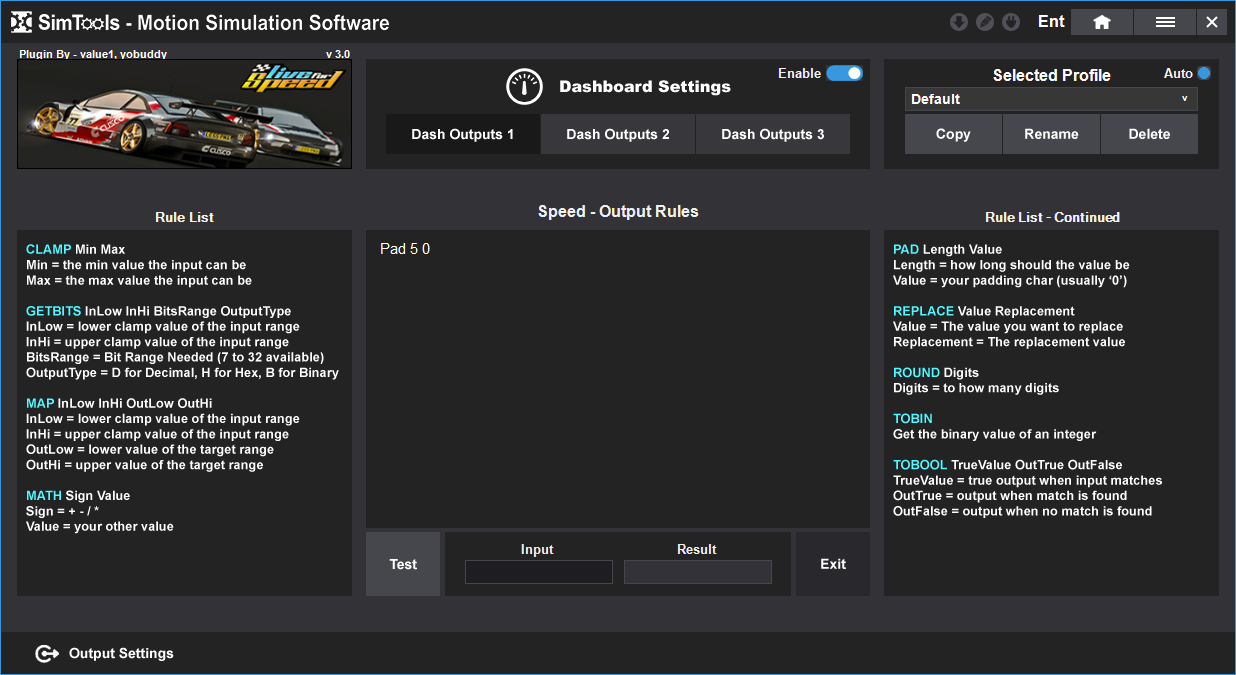Delete the selected profile
The width and height of the screenshot is (1236, 675).
coord(1149,134)
